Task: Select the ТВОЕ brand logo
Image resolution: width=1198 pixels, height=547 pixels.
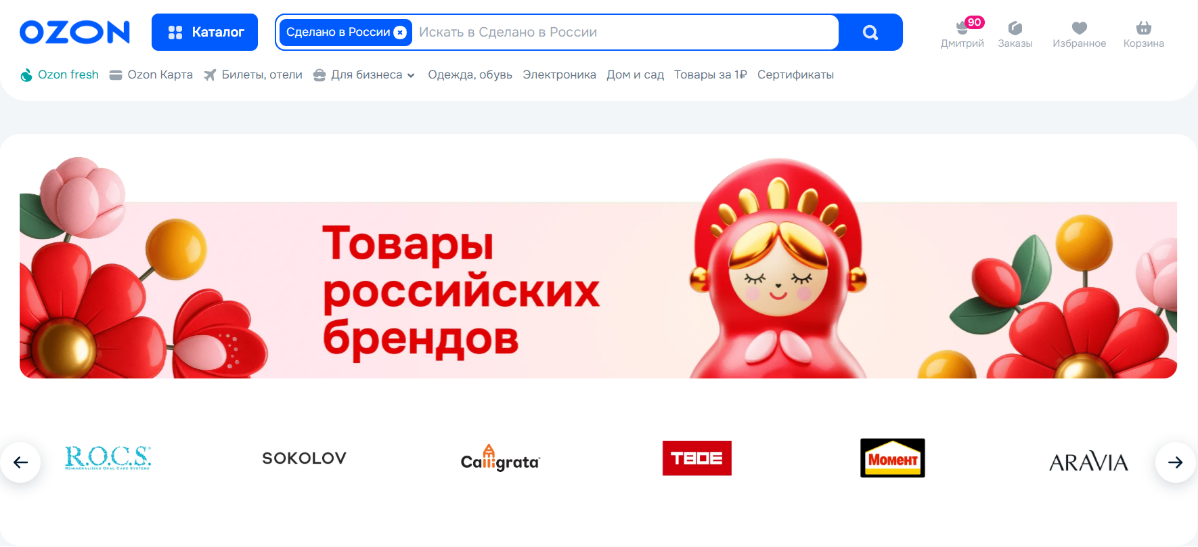Action: click(697, 458)
